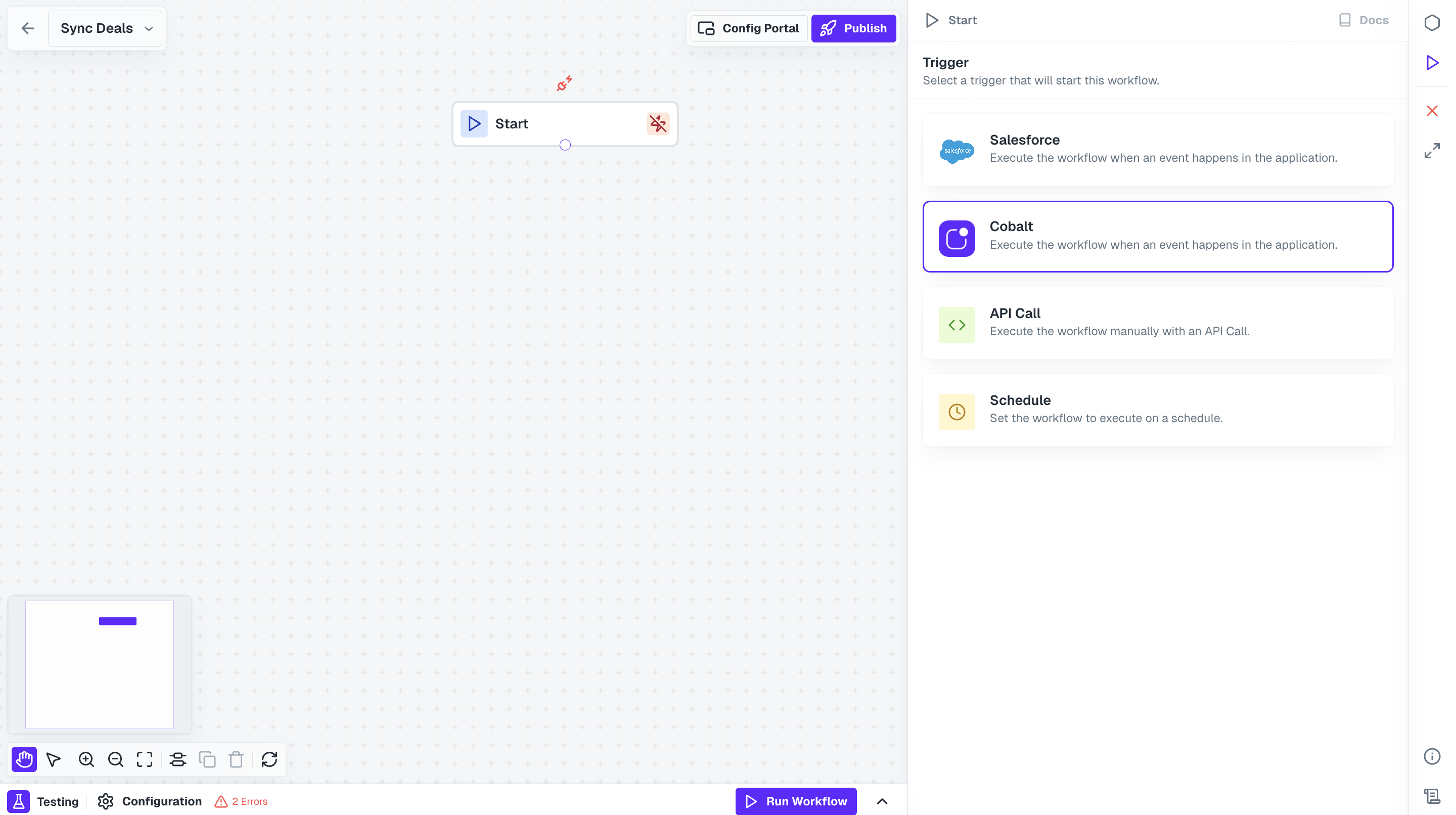Zoom in on the canvas
Viewport: 1456px width, 815px height.
[86, 759]
